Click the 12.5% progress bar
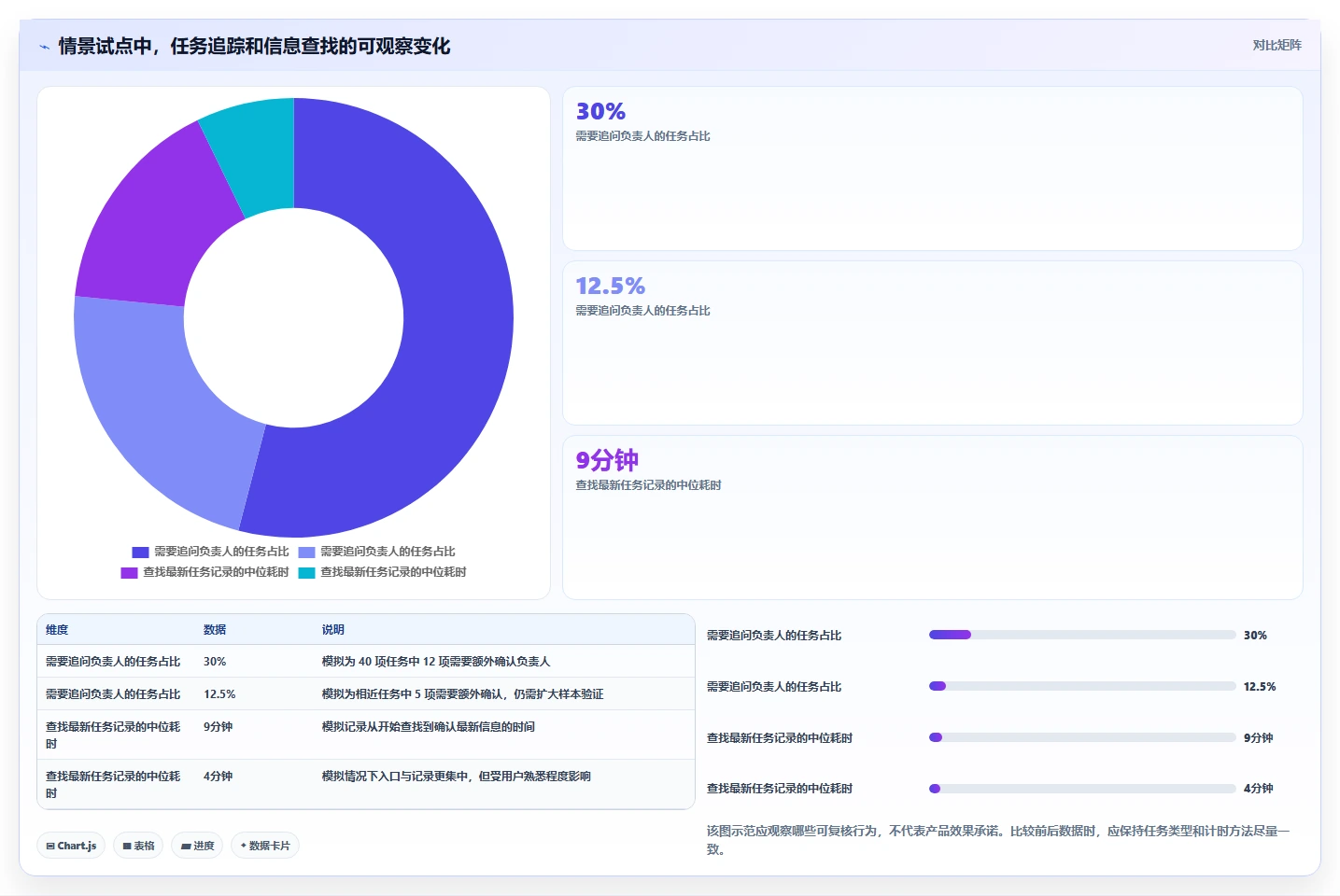 [x=1082, y=686]
